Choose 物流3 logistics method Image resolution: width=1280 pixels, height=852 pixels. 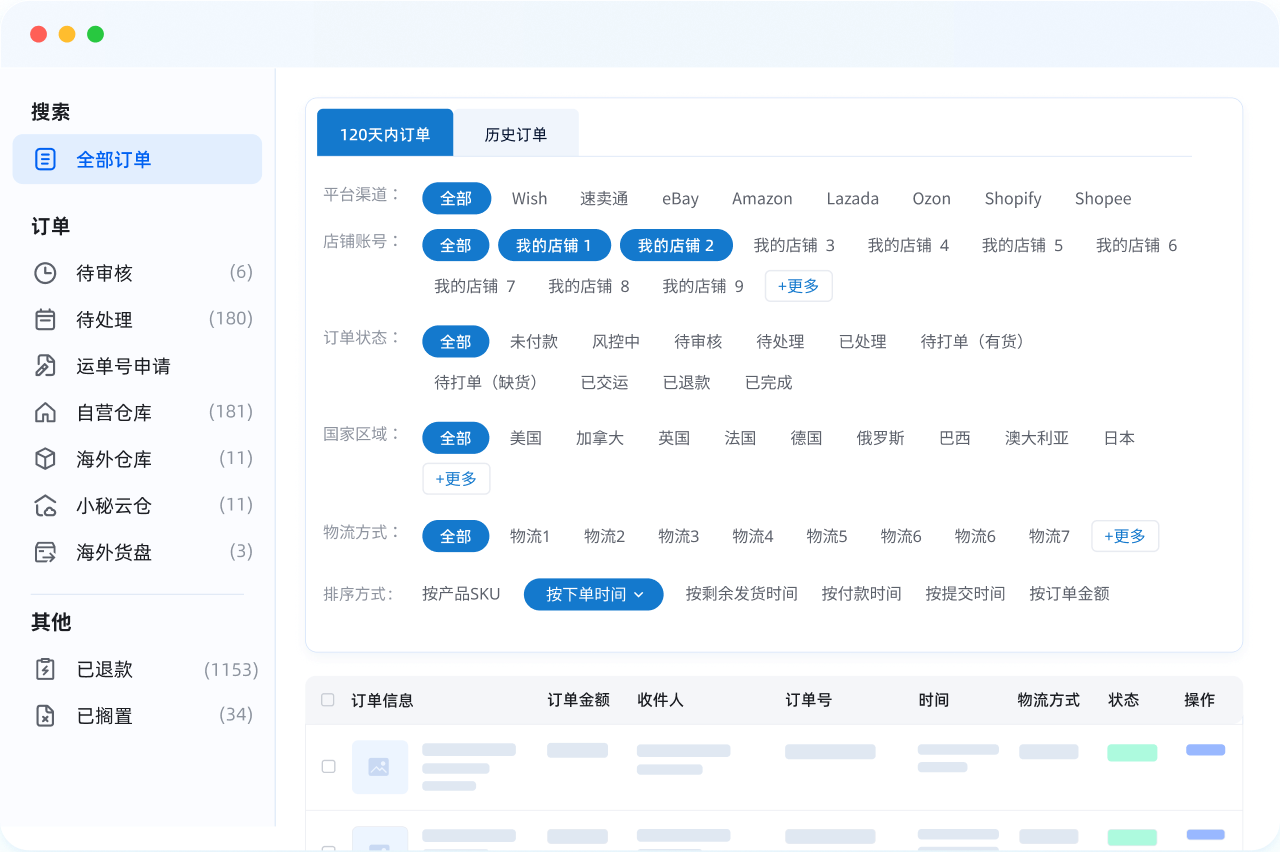pos(679,536)
